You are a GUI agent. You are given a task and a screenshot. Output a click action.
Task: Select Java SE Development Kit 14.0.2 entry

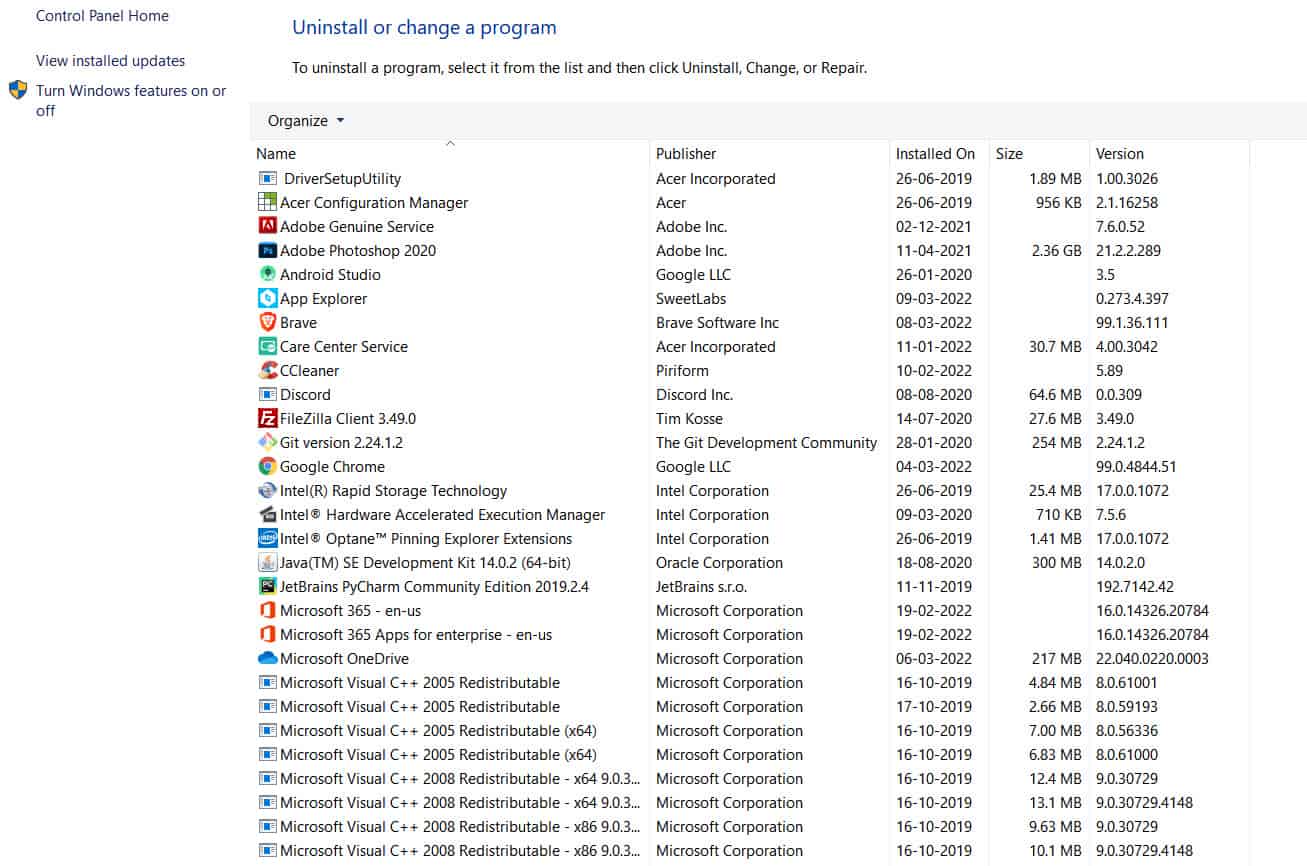coord(425,563)
